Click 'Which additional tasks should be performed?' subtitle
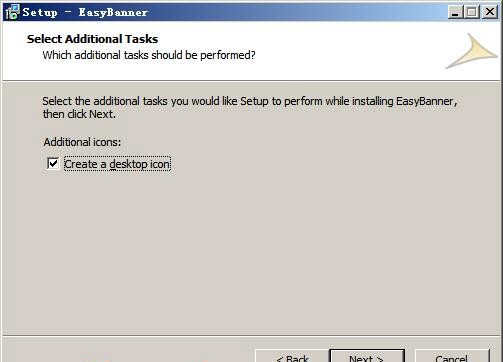The height and width of the screenshot is (362, 503). click(149, 55)
